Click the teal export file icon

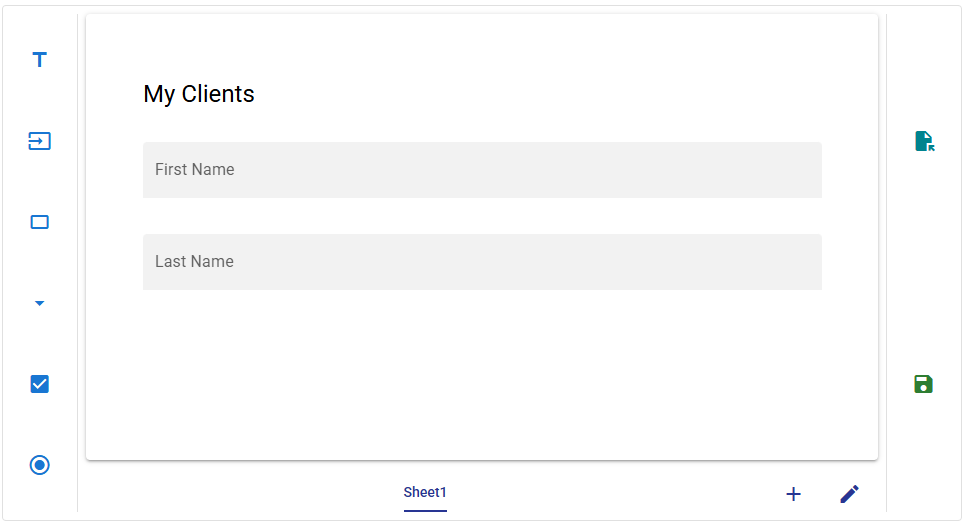coord(924,141)
